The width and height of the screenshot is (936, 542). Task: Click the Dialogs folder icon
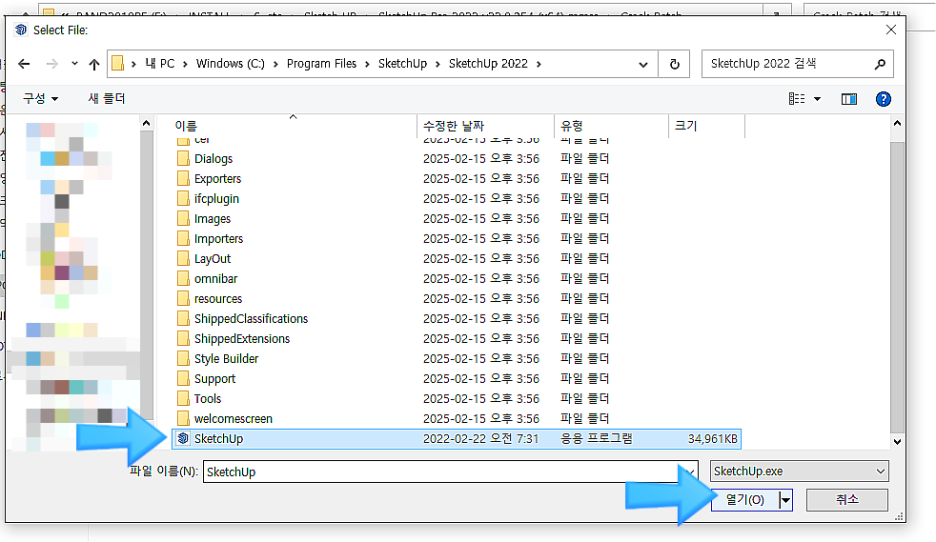[x=183, y=159]
